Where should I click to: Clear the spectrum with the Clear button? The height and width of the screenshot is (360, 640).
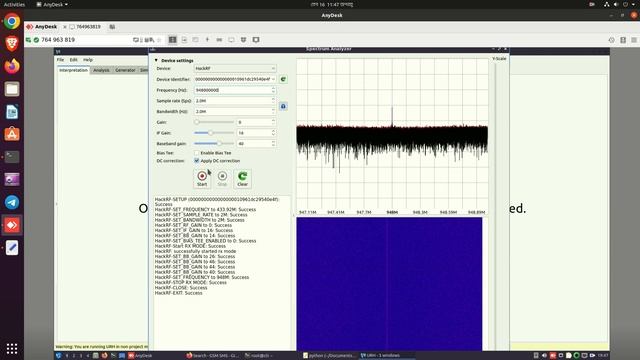tap(242, 179)
